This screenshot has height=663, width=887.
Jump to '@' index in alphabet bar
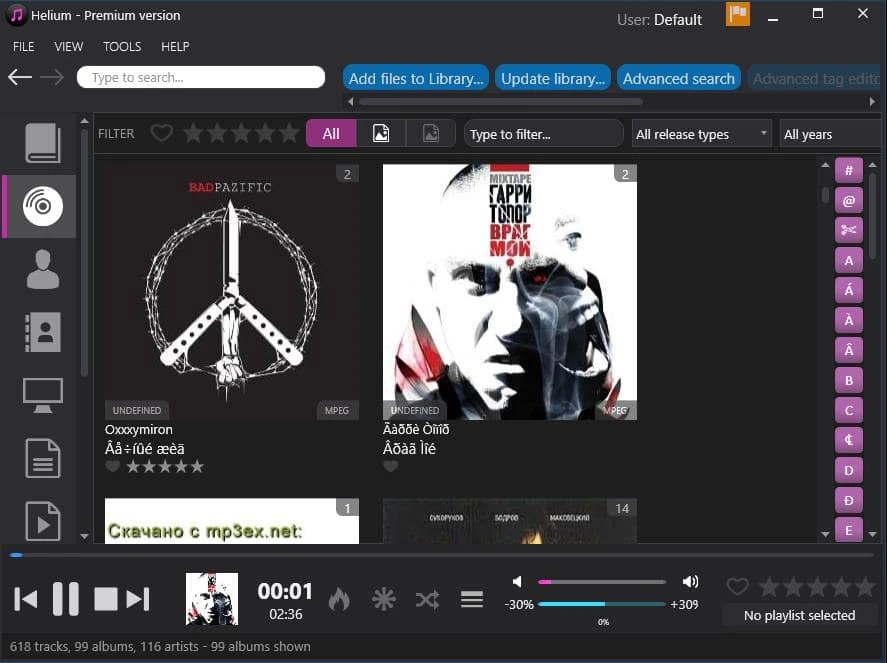(x=849, y=200)
